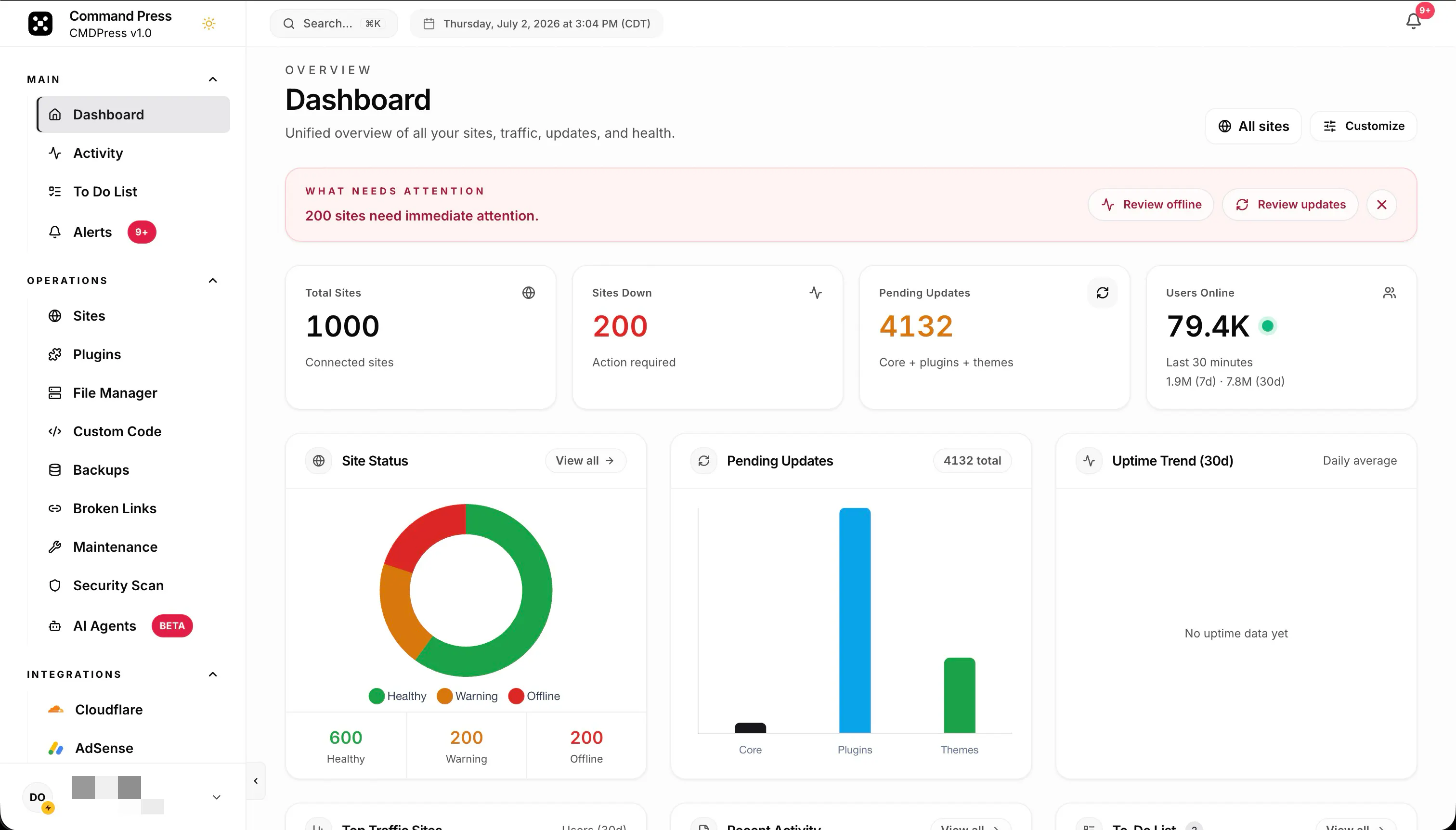1456x830 pixels.
Task: Focus the Search input field
Action: [334, 24]
